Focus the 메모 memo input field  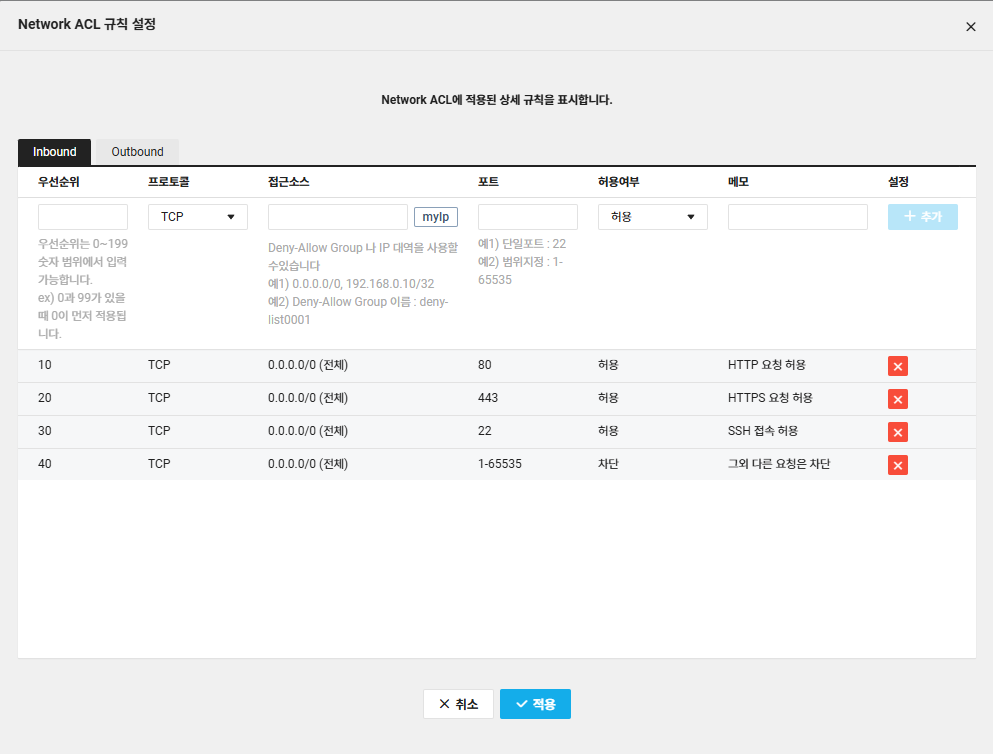(x=797, y=217)
